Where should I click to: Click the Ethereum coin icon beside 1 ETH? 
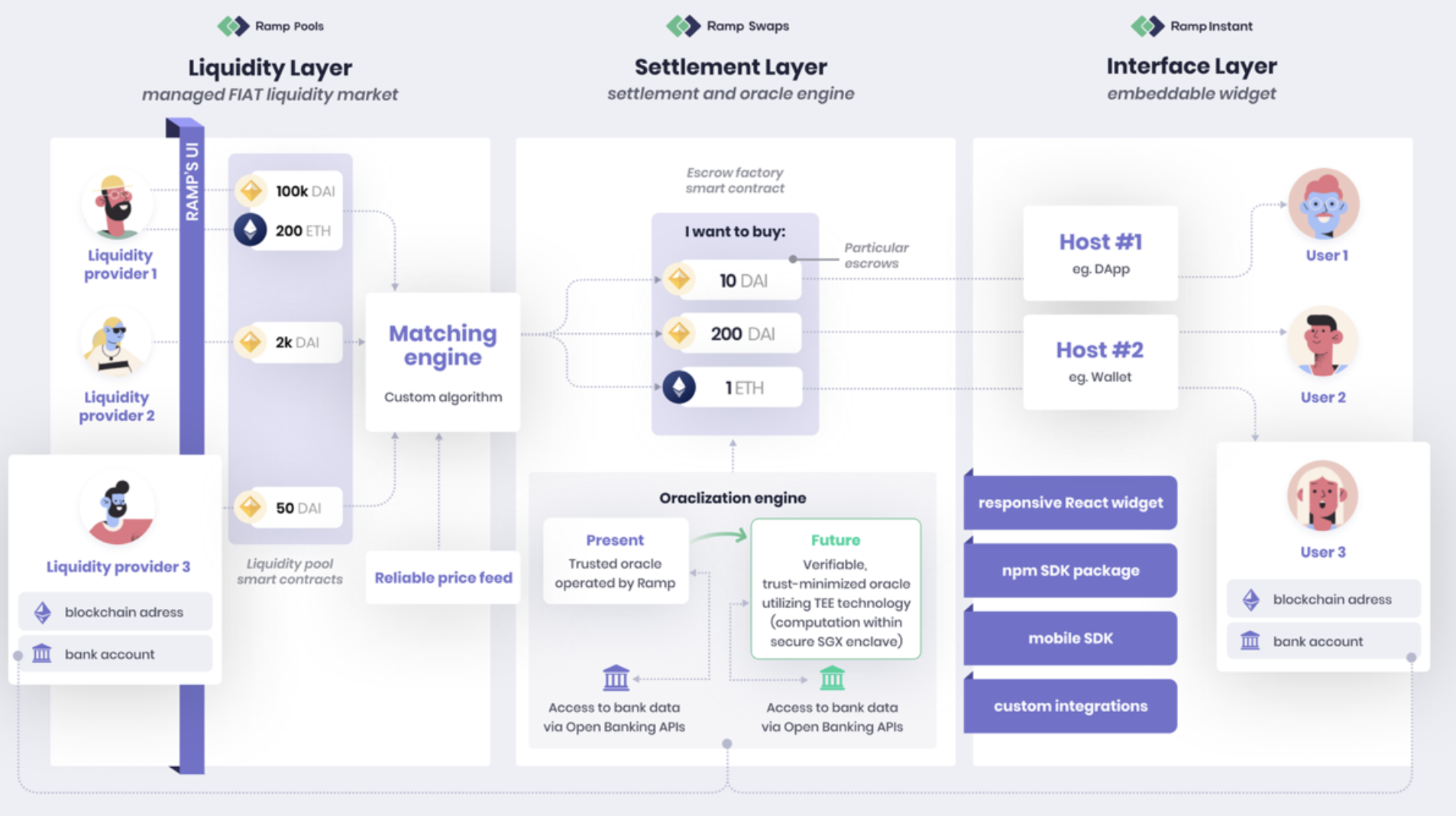pyautogui.click(x=679, y=387)
